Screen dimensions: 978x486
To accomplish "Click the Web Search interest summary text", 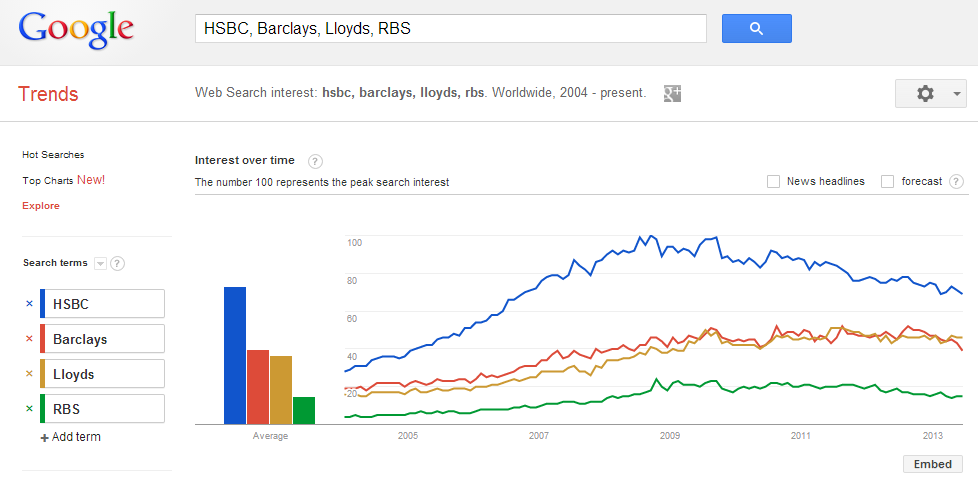I will (x=420, y=94).
